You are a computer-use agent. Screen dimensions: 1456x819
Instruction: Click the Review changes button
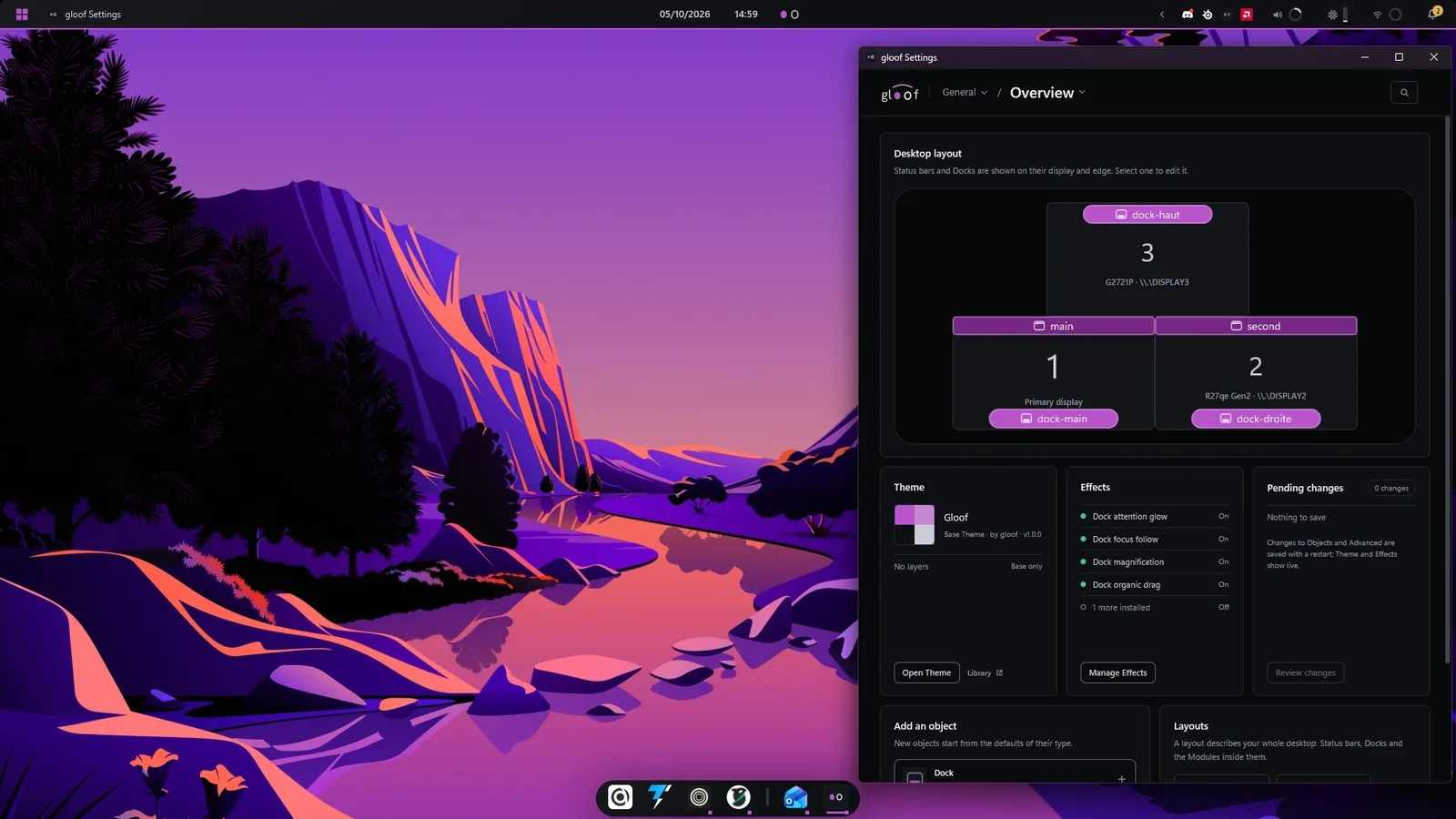(x=1305, y=672)
